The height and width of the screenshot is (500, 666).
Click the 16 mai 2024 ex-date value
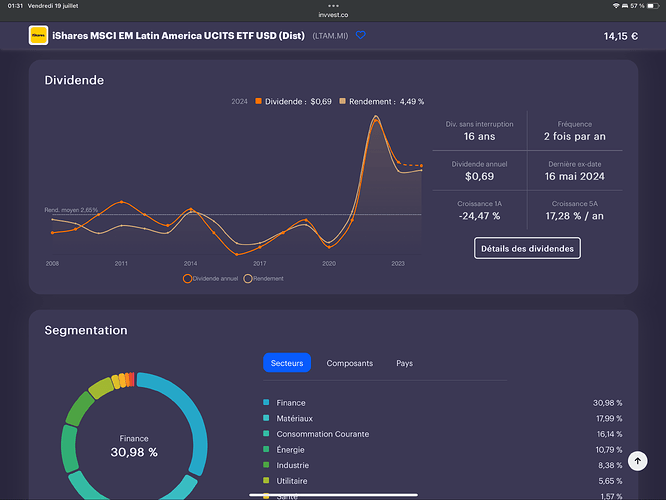pyautogui.click(x=575, y=176)
